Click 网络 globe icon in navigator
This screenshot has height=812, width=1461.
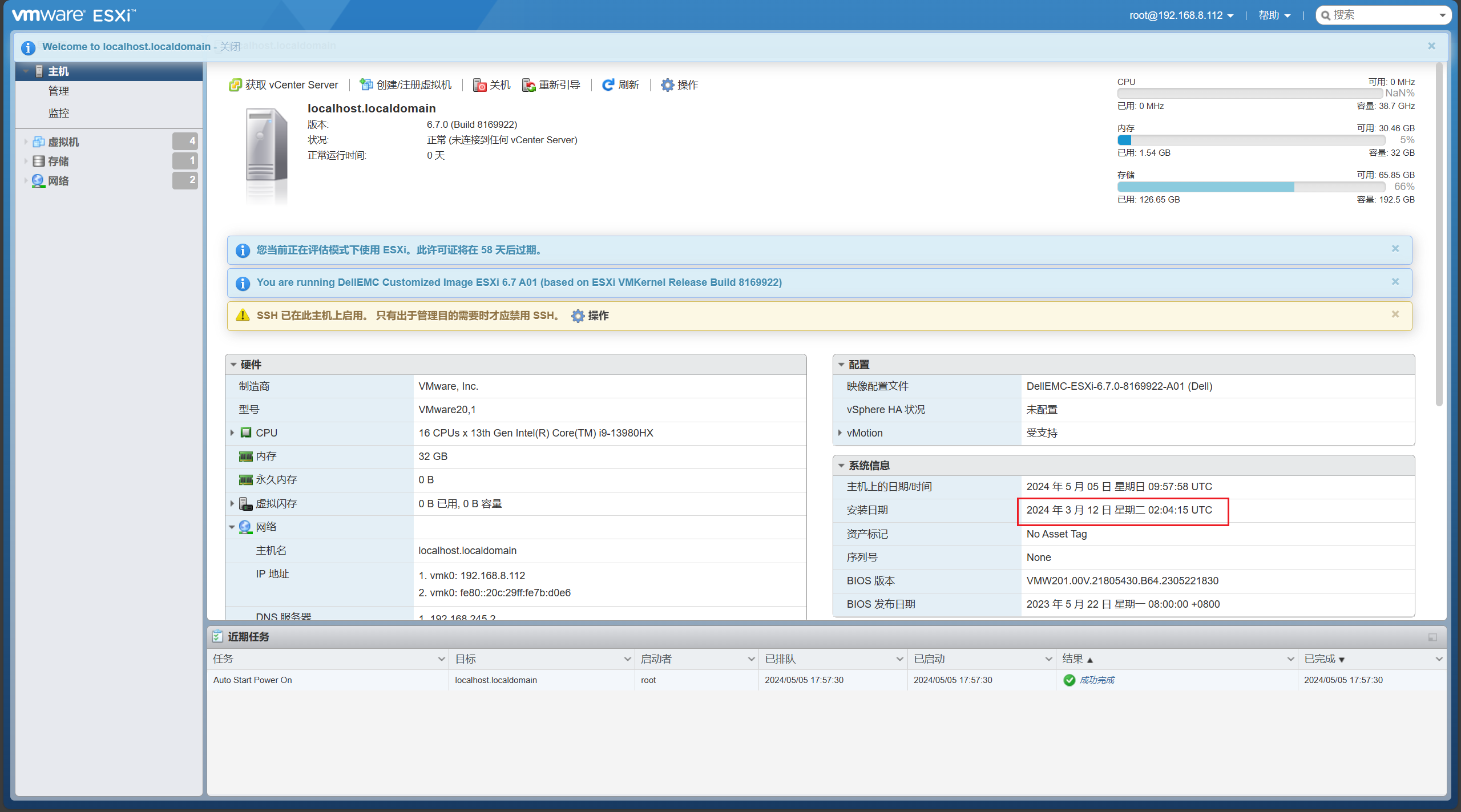point(38,181)
